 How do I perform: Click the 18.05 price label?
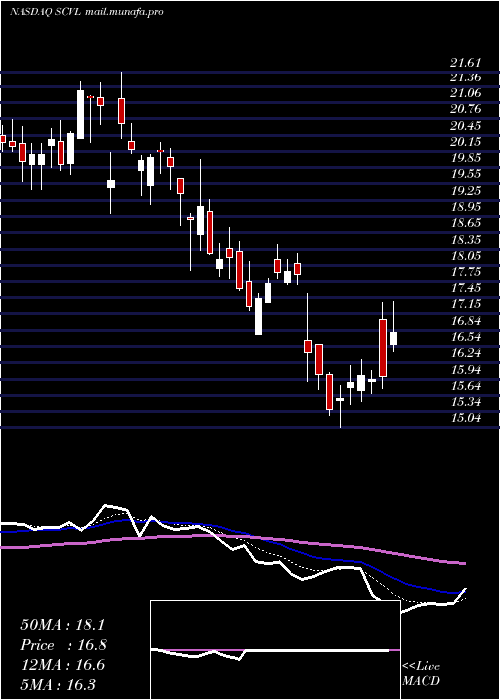point(465,255)
